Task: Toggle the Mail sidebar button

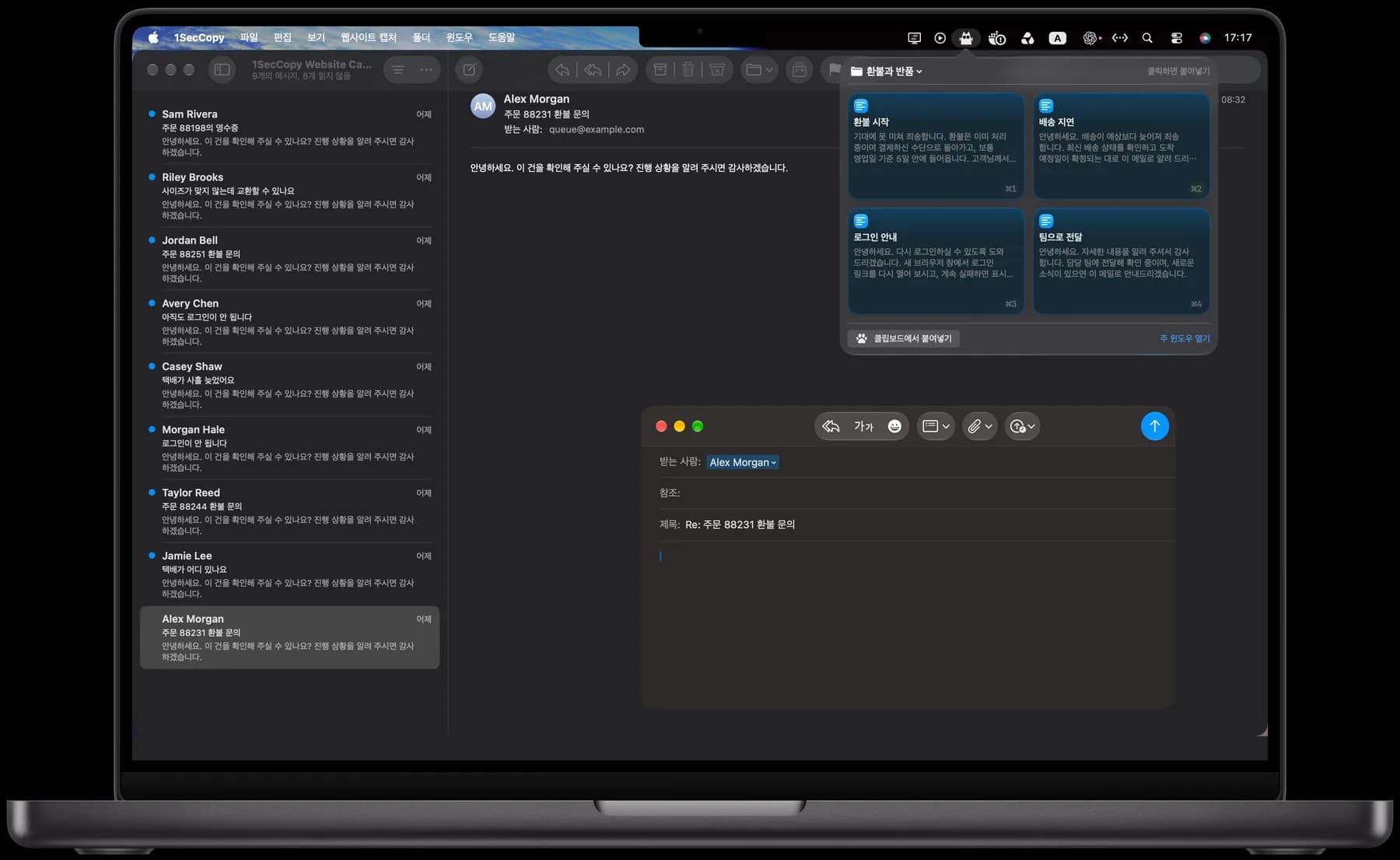Action: coord(222,70)
